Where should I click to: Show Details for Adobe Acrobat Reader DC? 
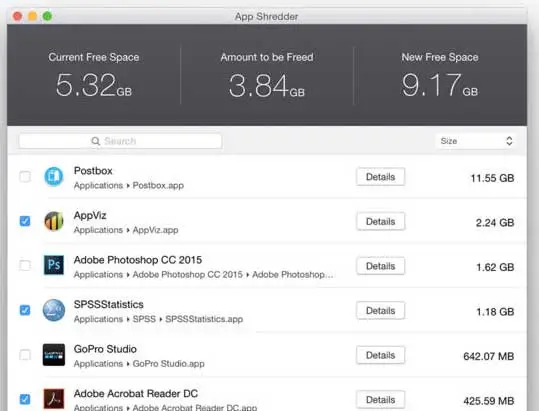click(381, 400)
